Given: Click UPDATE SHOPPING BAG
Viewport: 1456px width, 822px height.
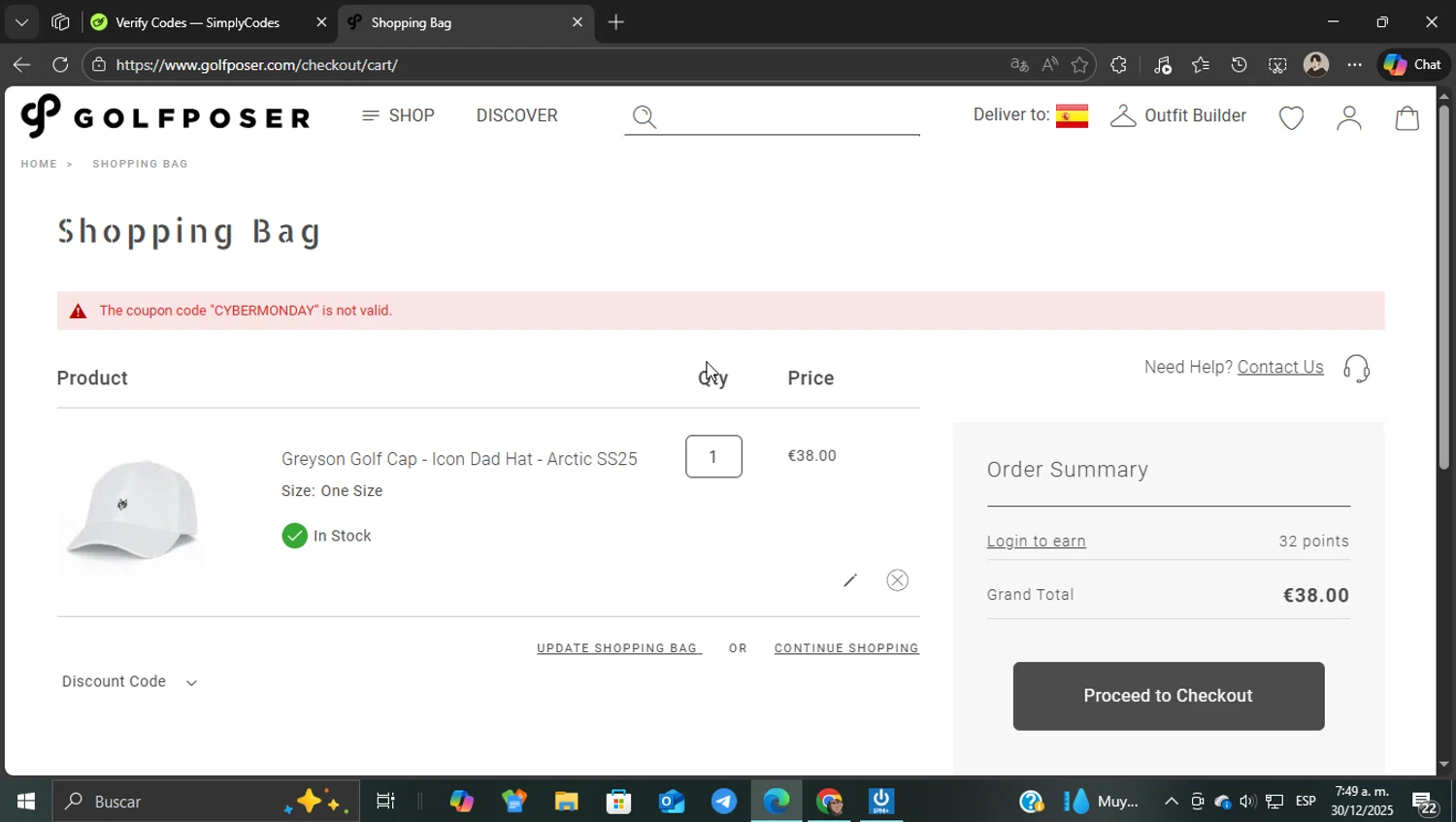Looking at the screenshot, I should [618, 648].
